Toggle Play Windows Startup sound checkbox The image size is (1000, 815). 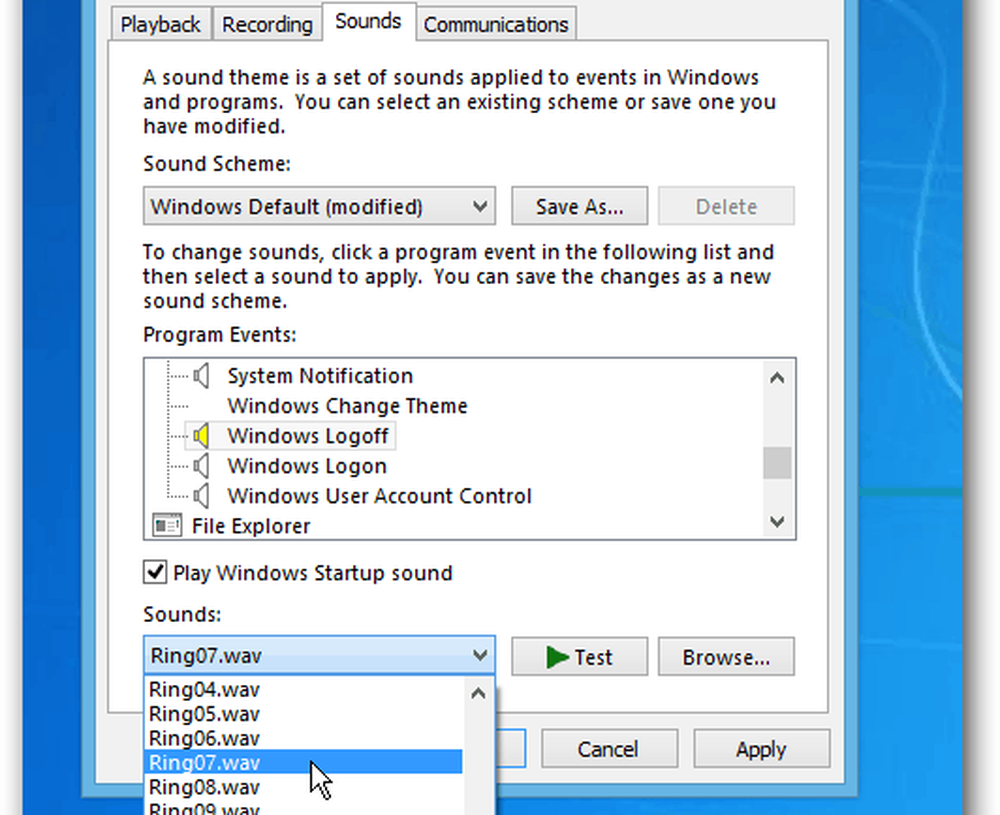(x=155, y=573)
